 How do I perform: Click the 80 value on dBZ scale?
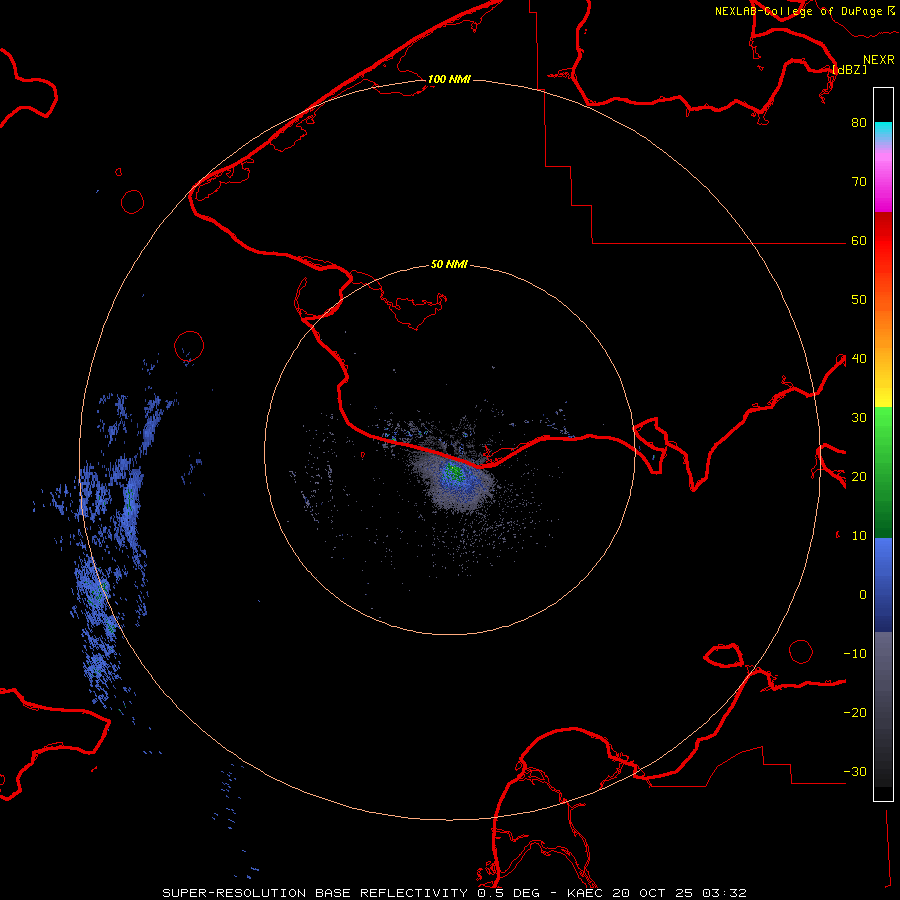coord(859,123)
